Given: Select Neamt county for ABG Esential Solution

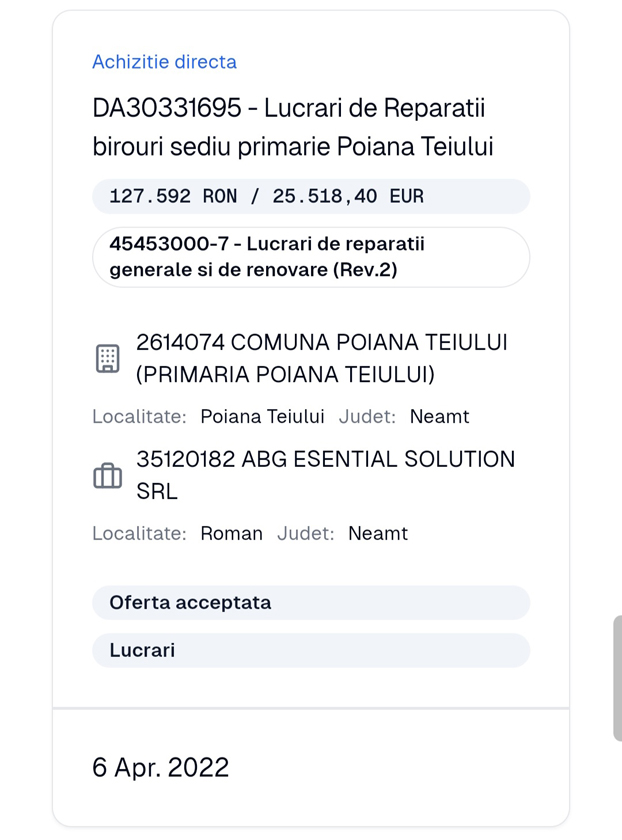Looking at the screenshot, I should (x=378, y=533).
